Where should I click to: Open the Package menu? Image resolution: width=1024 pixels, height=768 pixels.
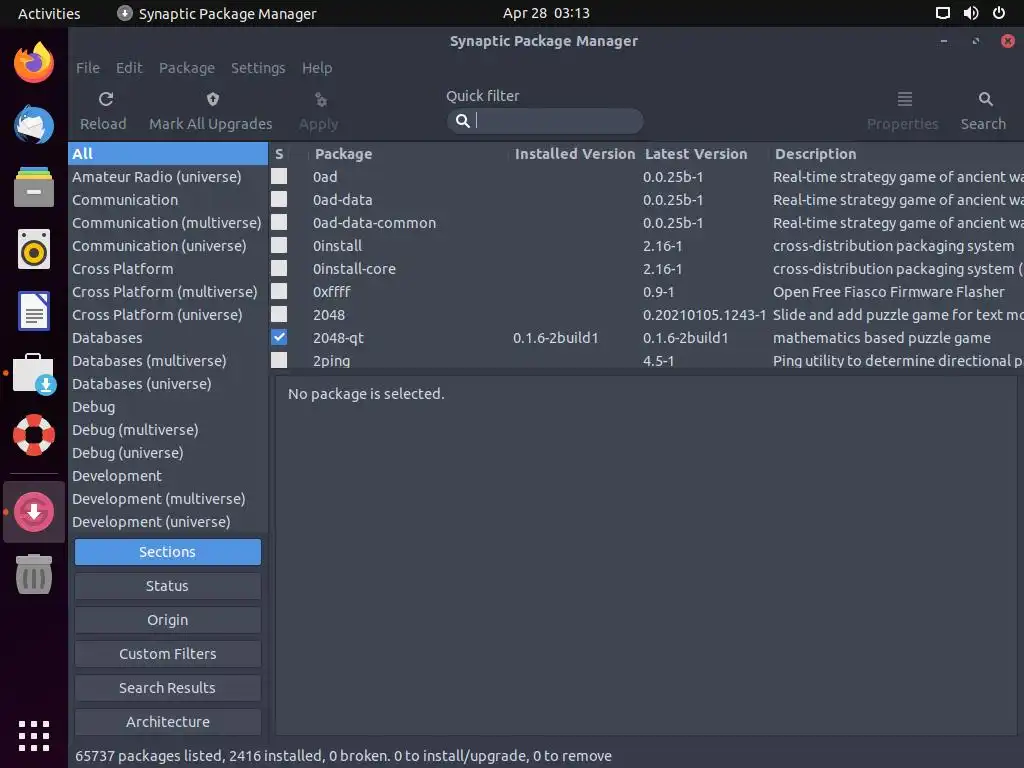pyautogui.click(x=187, y=68)
